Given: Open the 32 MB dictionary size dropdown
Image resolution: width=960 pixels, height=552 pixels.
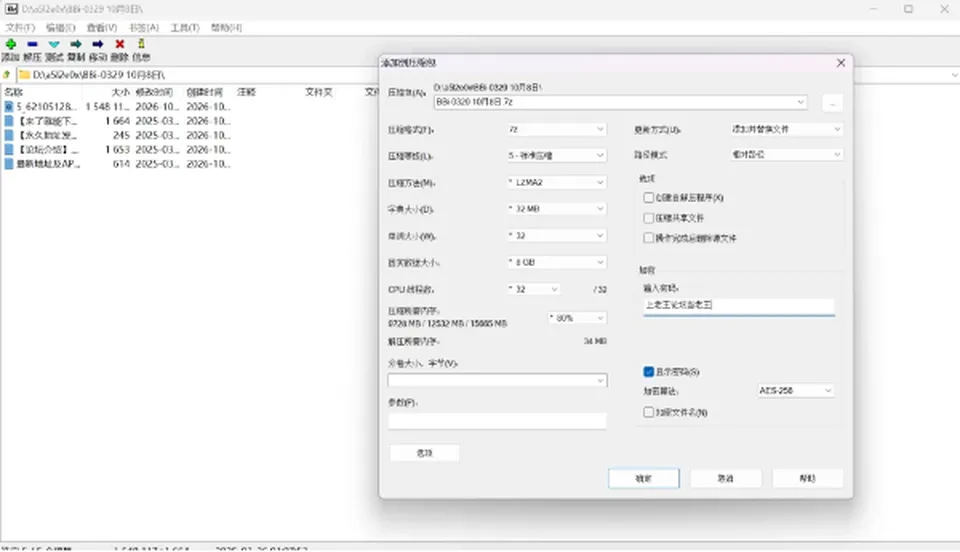Looking at the screenshot, I should click(x=557, y=209).
